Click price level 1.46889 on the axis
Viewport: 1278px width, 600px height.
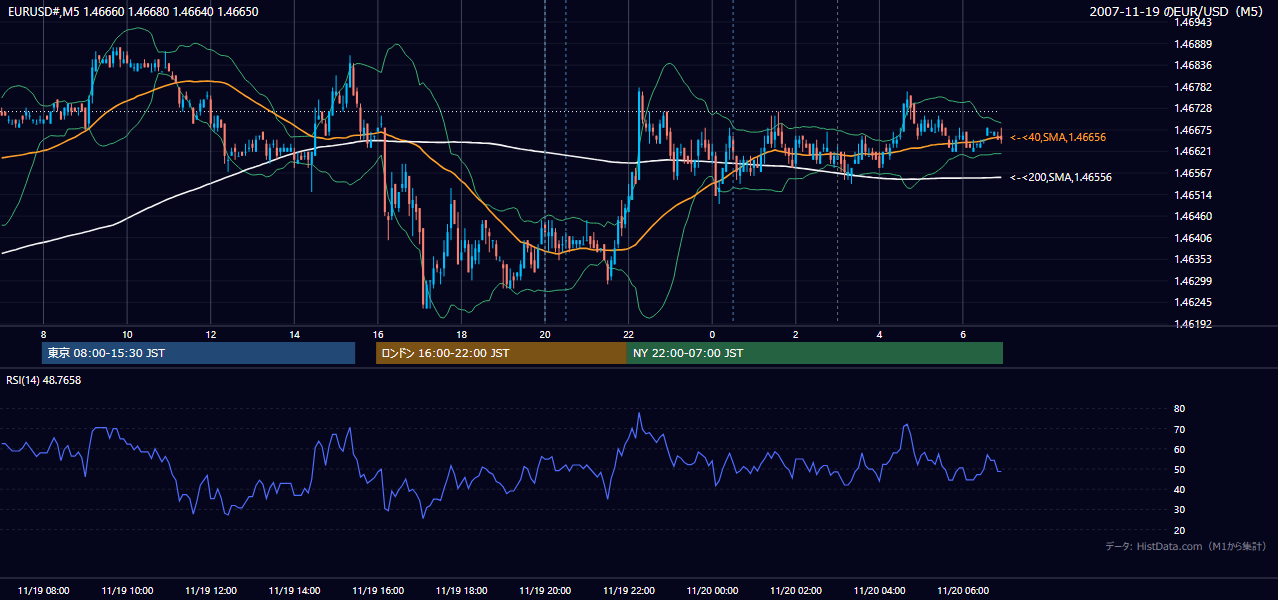coord(1193,44)
